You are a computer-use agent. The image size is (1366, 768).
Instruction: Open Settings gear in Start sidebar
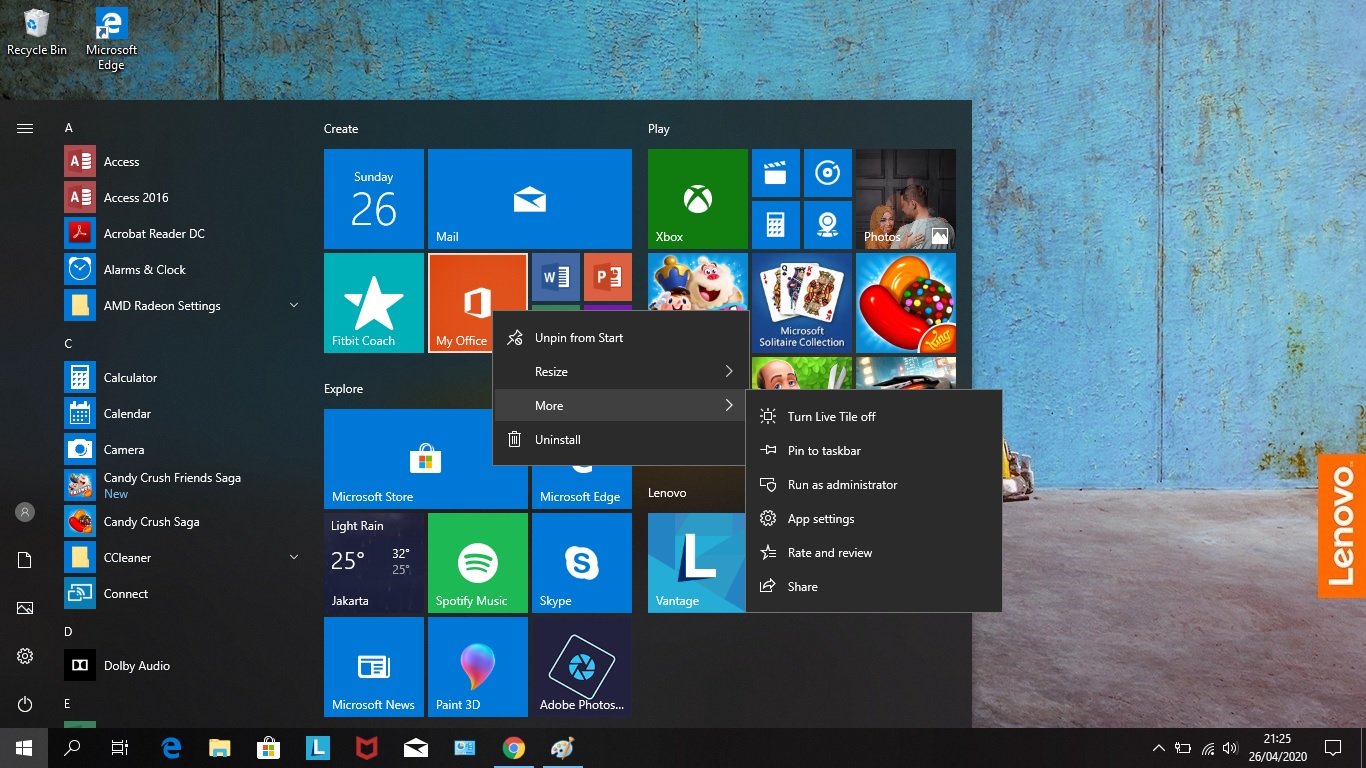point(25,656)
